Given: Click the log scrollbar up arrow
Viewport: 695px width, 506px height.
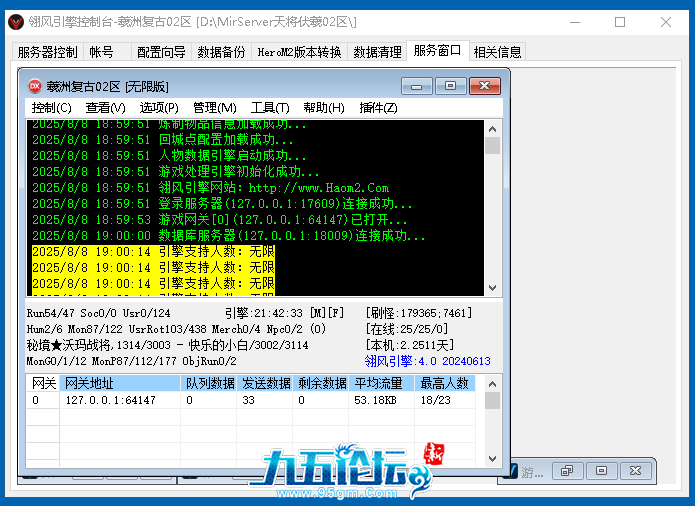Looking at the screenshot, I should pyautogui.click(x=492, y=129).
